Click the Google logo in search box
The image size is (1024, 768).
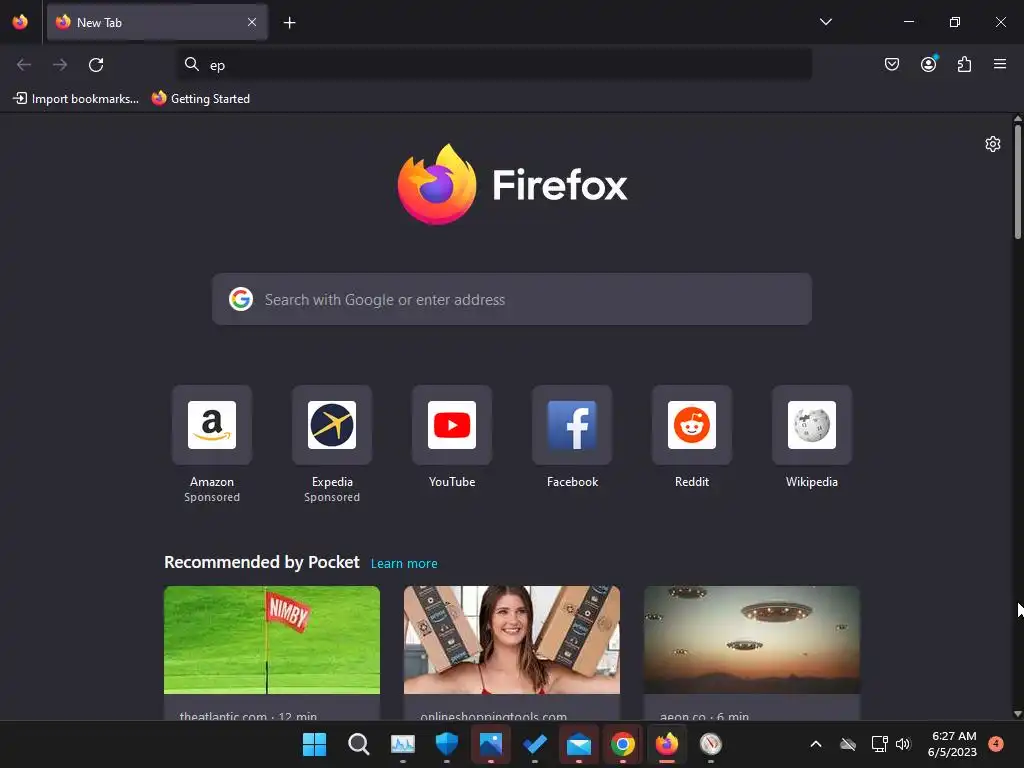240,299
